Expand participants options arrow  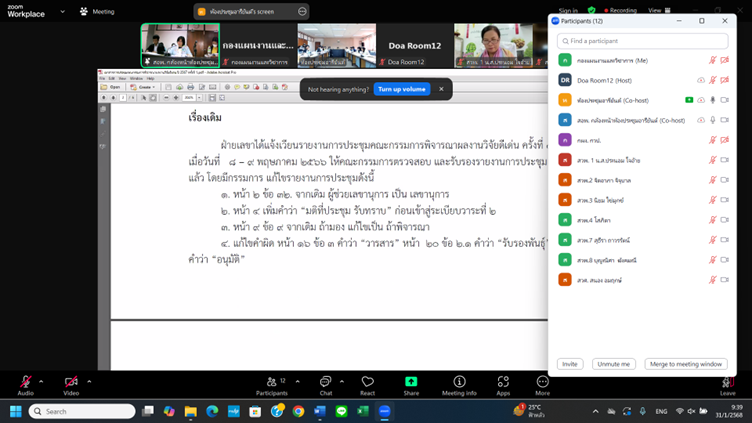point(297,382)
